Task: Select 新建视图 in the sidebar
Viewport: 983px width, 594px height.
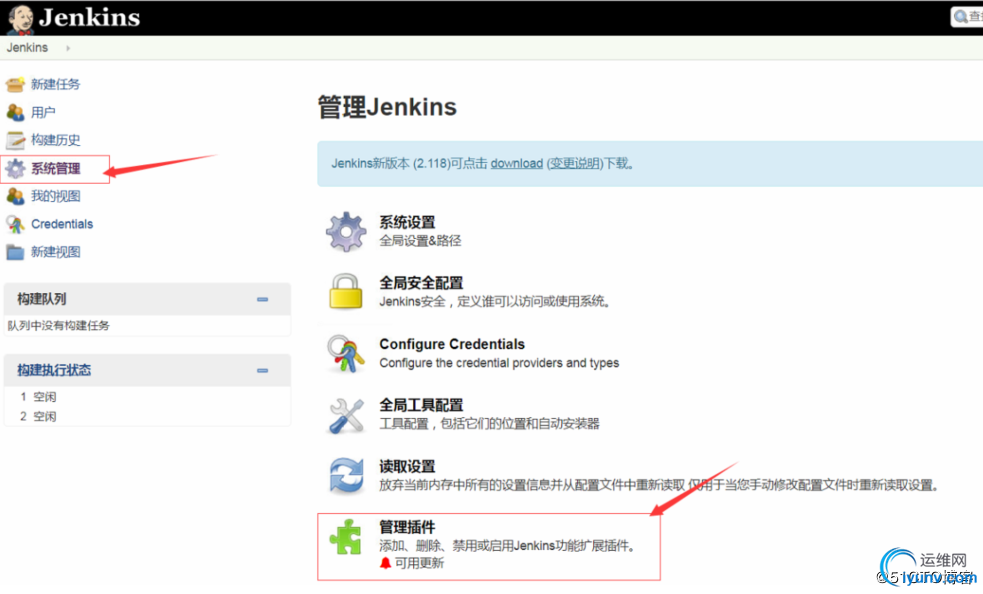Action: coord(56,252)
